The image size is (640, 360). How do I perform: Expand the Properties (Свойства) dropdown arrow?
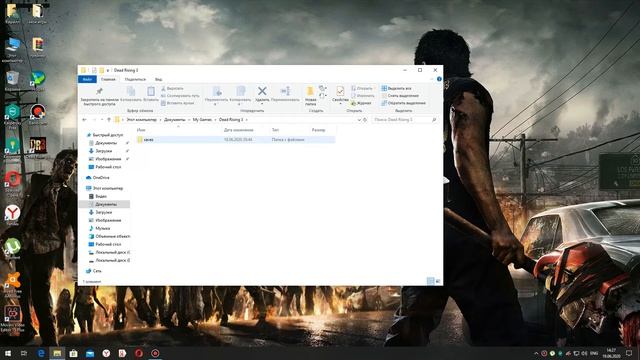(x=340, y=104)
